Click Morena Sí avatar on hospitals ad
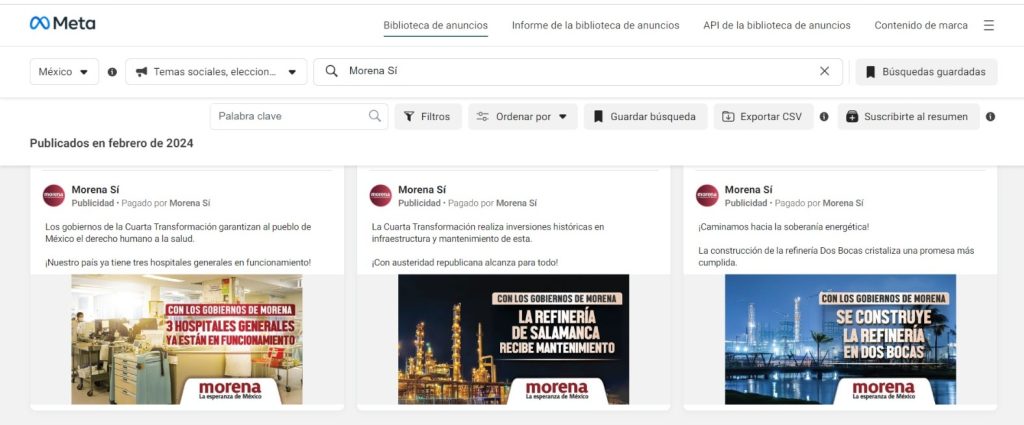Screen dimensions: 1024x425 pyautogui.click(x=54, y=195)
